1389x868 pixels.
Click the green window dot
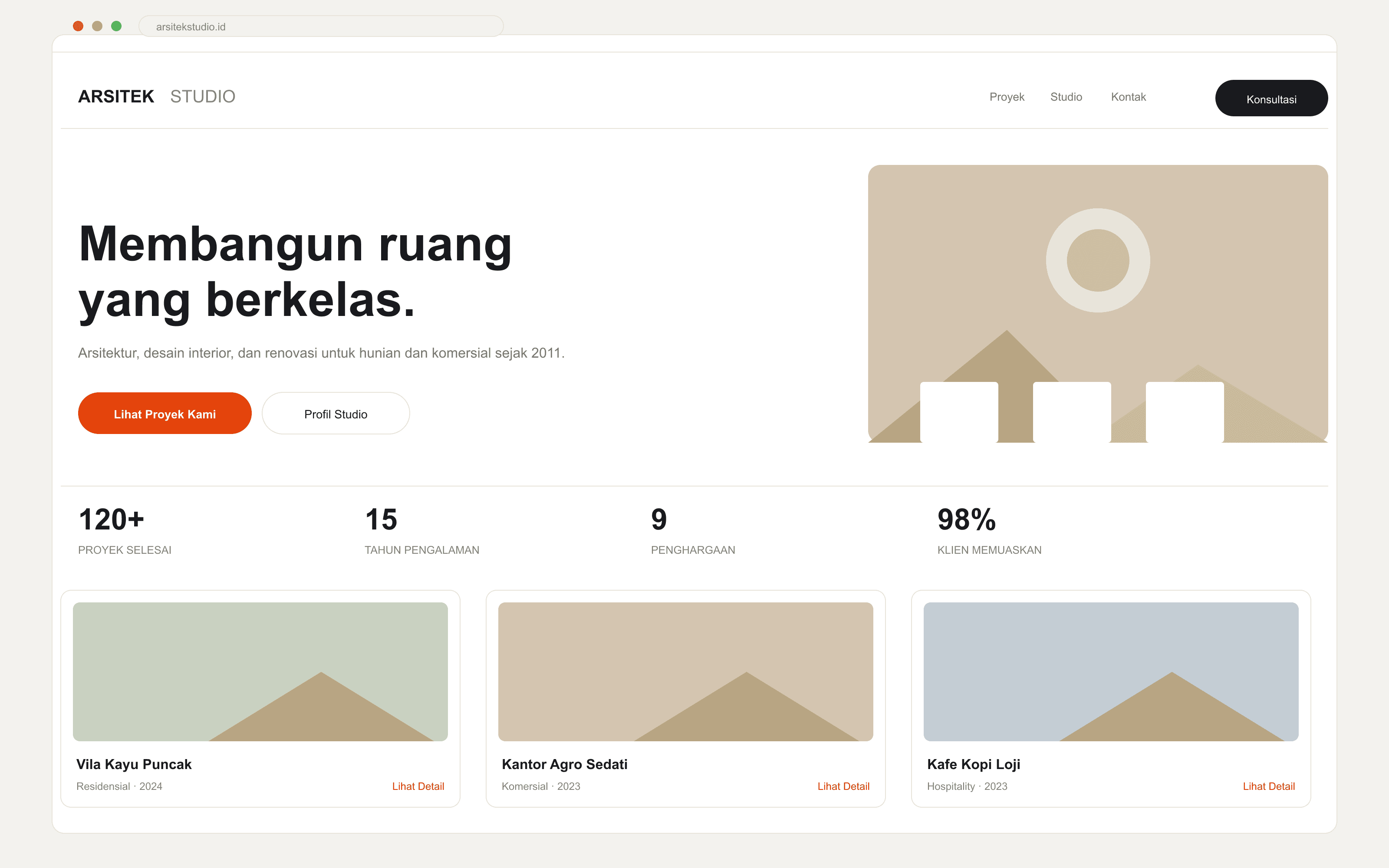tap(116, 26)
